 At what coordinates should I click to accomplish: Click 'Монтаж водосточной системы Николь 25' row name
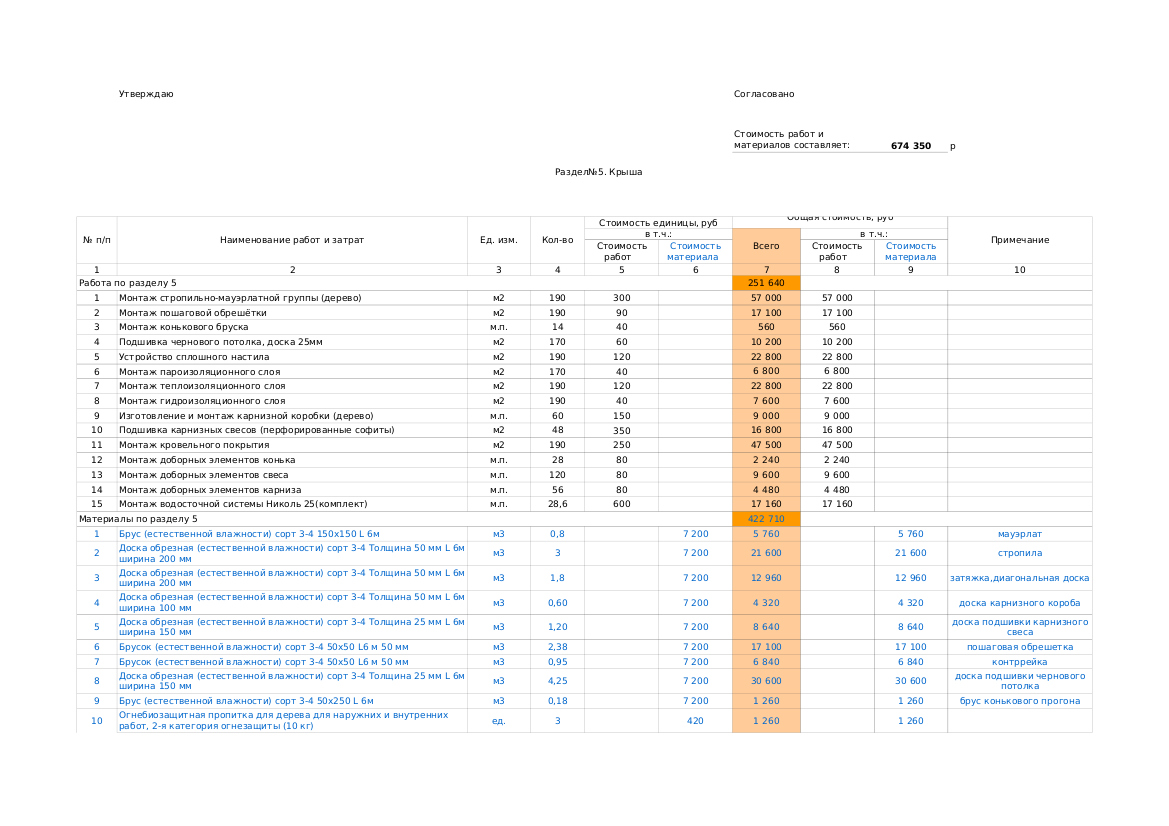click(x=243, y=504)
